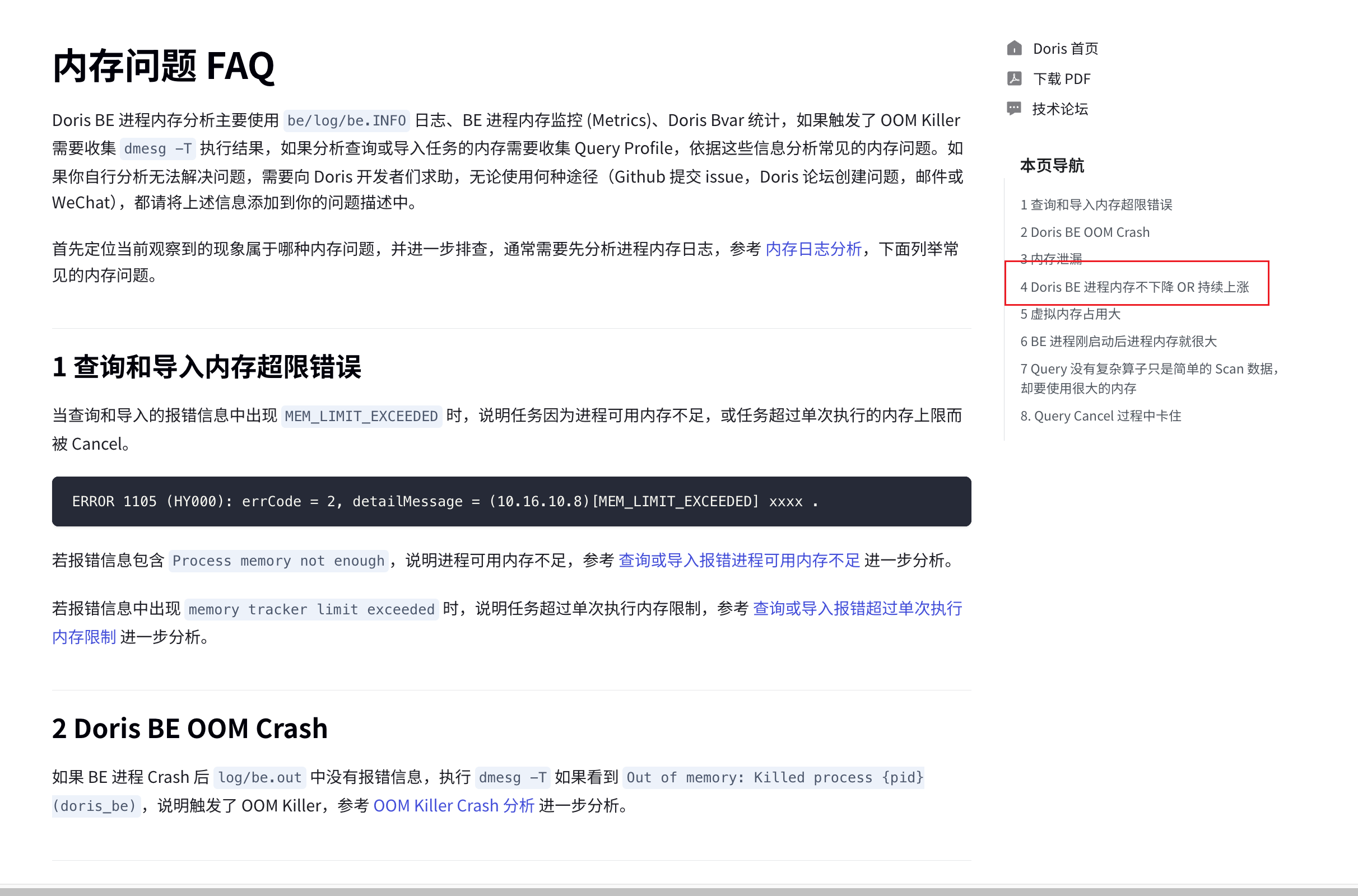Jump to 5 虚拟内存占用大 in page nav
Image resolution: width=1358 pixels, height=896 pixels.
pos(1070,314)
